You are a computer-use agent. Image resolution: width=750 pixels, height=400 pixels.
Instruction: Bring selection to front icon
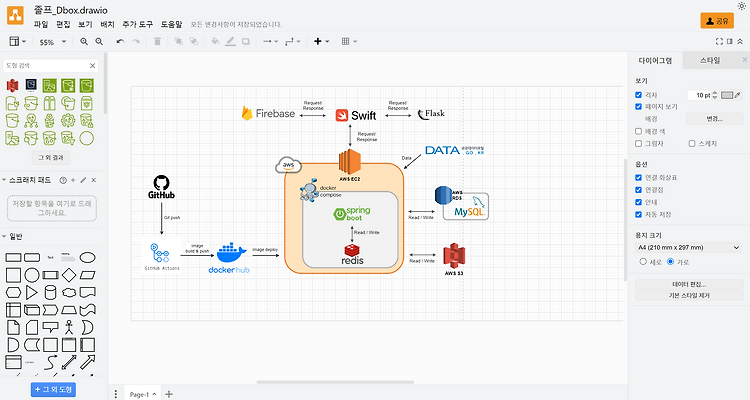point(178,42)
